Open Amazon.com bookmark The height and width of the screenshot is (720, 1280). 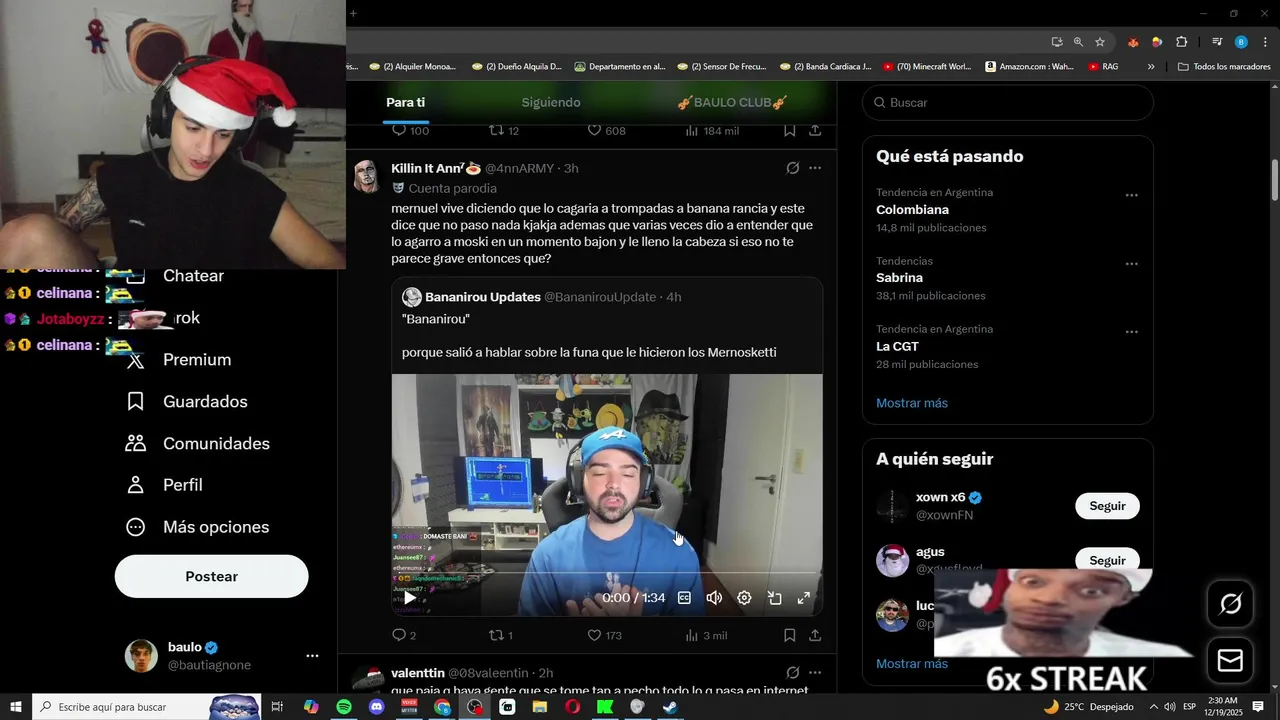coord(1030,67)
